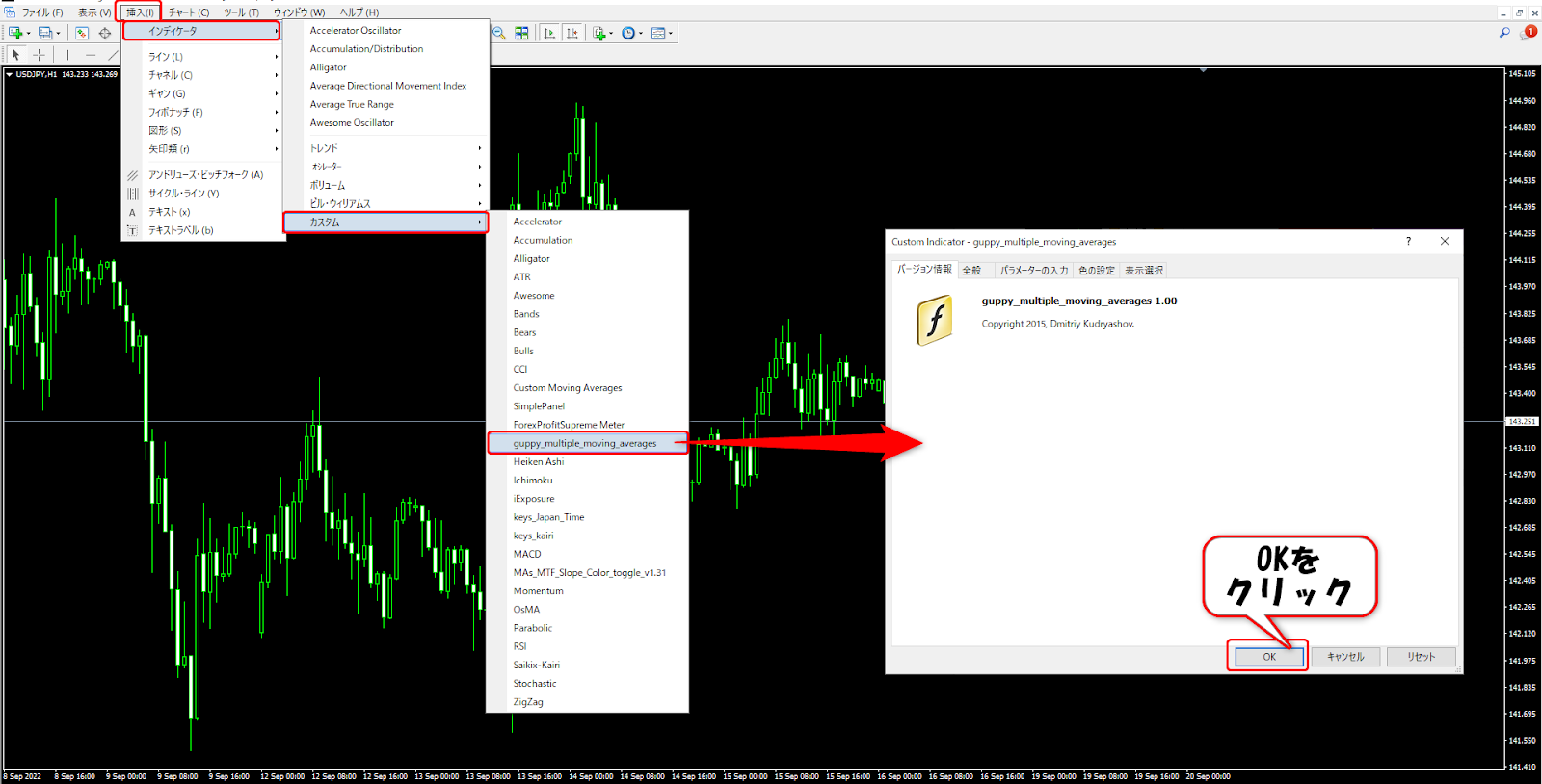
Task: Open the search magnifier icon
Action: (x=1504, y=33)
